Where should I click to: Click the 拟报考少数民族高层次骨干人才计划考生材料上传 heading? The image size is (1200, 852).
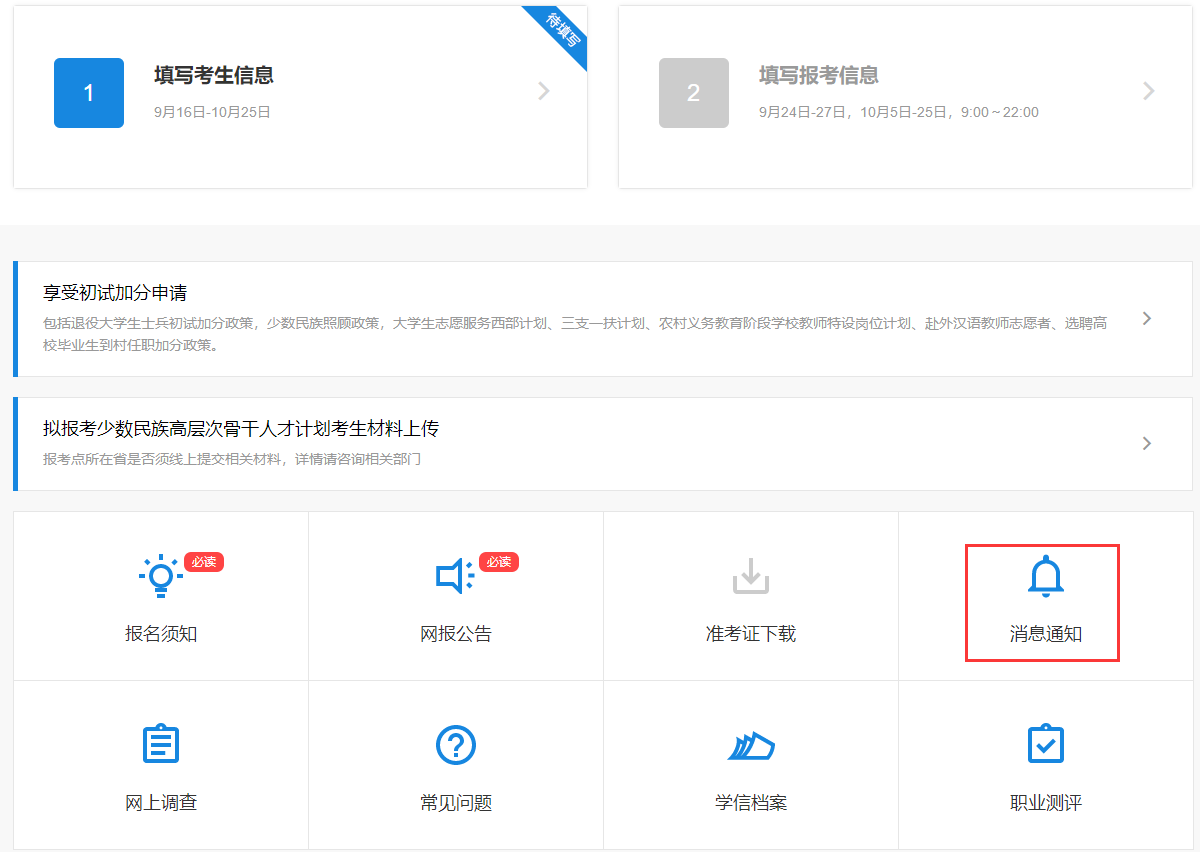[x=241, y=429]
